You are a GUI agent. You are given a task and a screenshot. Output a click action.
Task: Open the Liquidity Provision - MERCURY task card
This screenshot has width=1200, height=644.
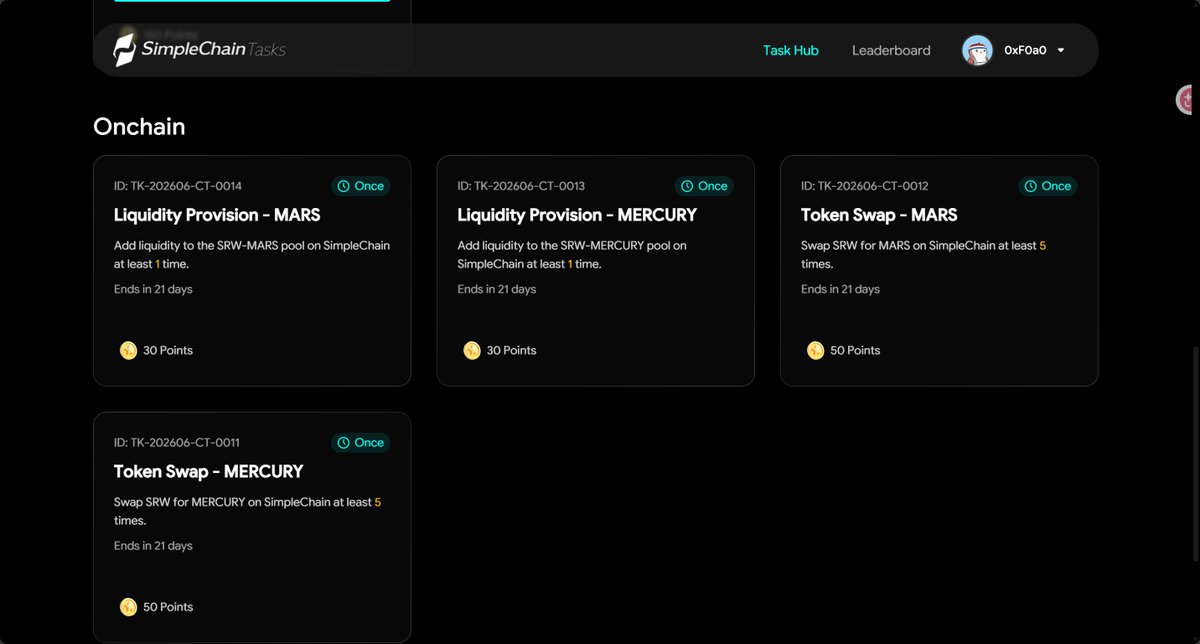[595, 271]
